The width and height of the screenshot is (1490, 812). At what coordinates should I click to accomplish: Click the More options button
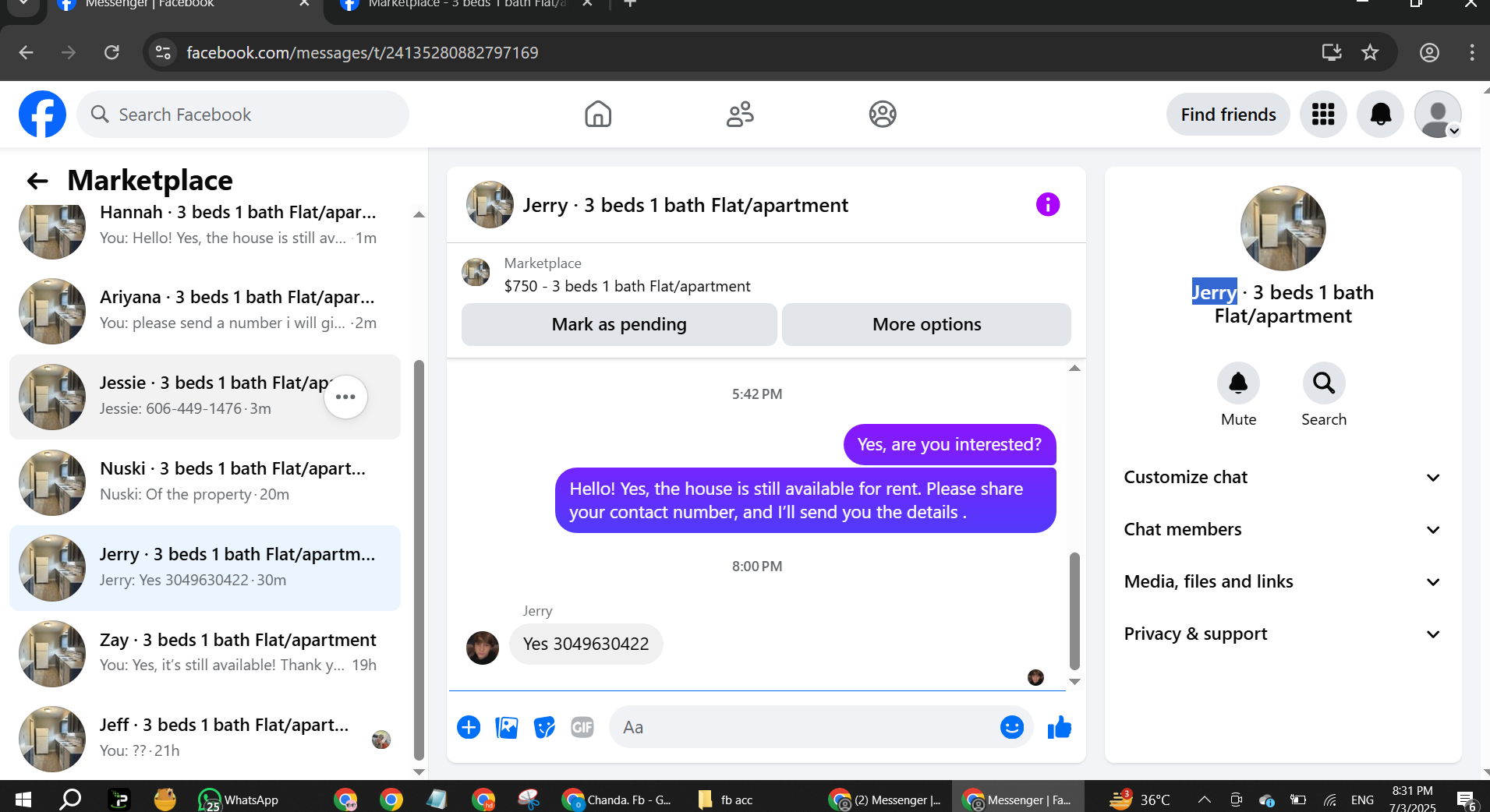(x=926, y=324)
